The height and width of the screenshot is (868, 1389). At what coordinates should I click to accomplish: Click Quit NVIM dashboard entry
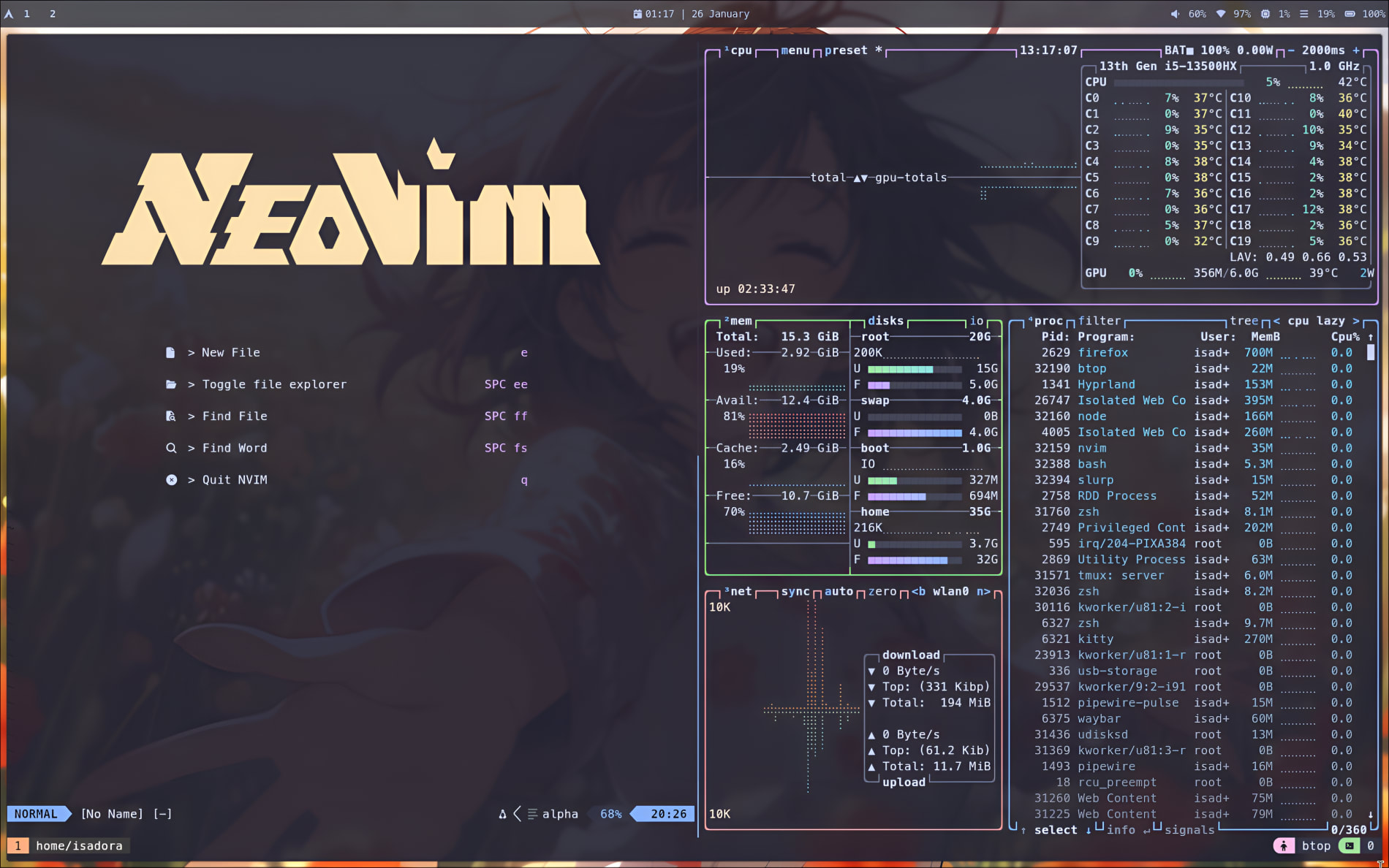coord(347,480)
